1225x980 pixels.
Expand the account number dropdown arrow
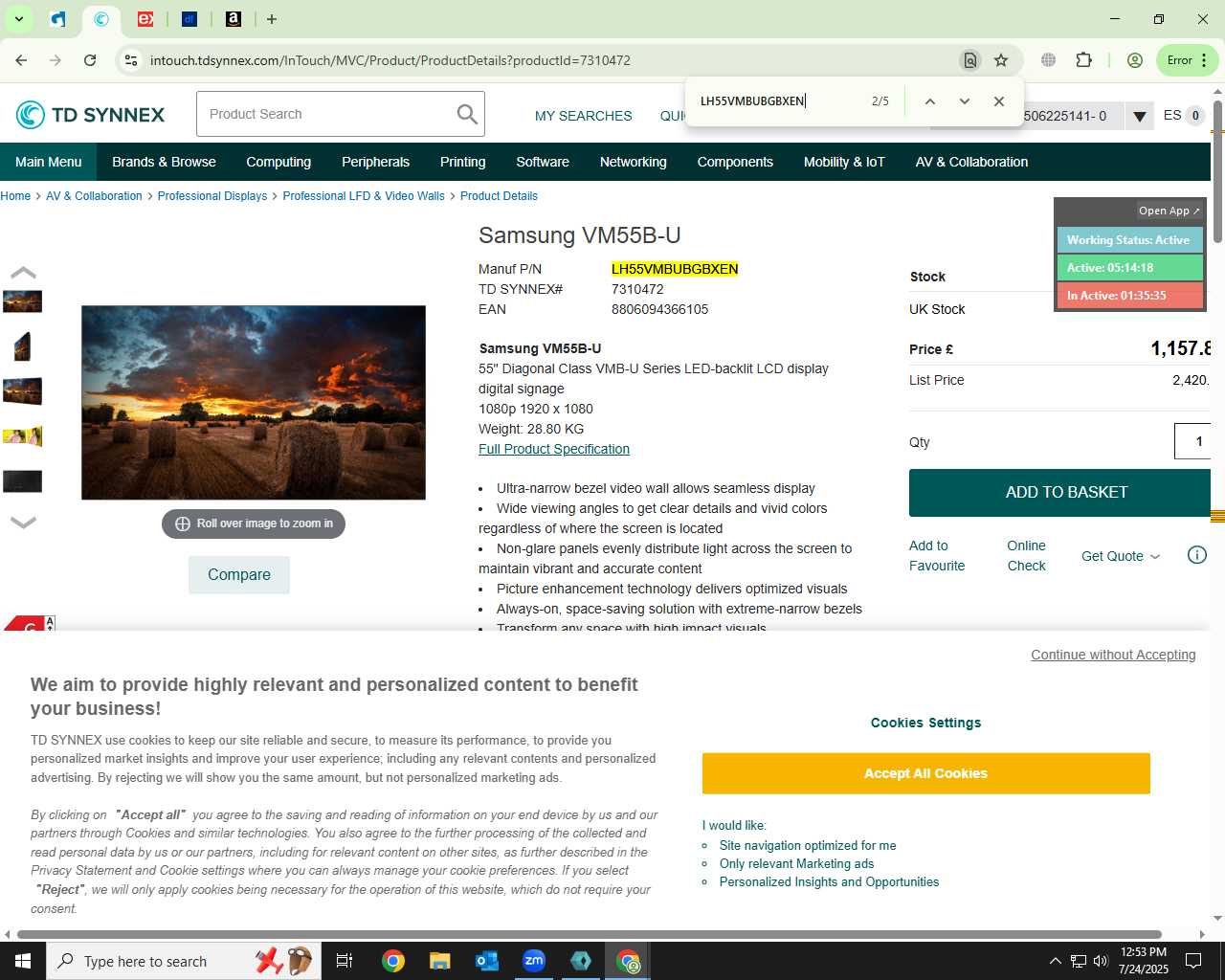point(1139,117)
